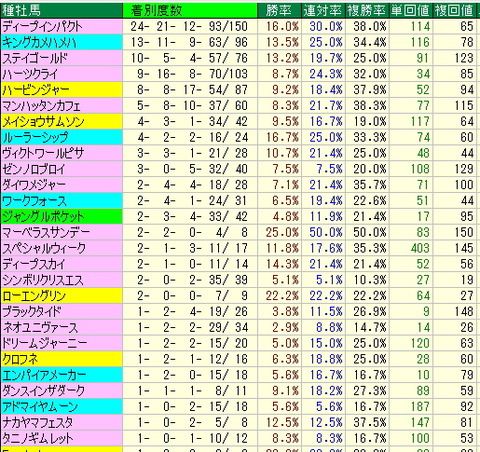Click ハービンジャー record 8- 8- 17- 54/87

tap(192, 90)
